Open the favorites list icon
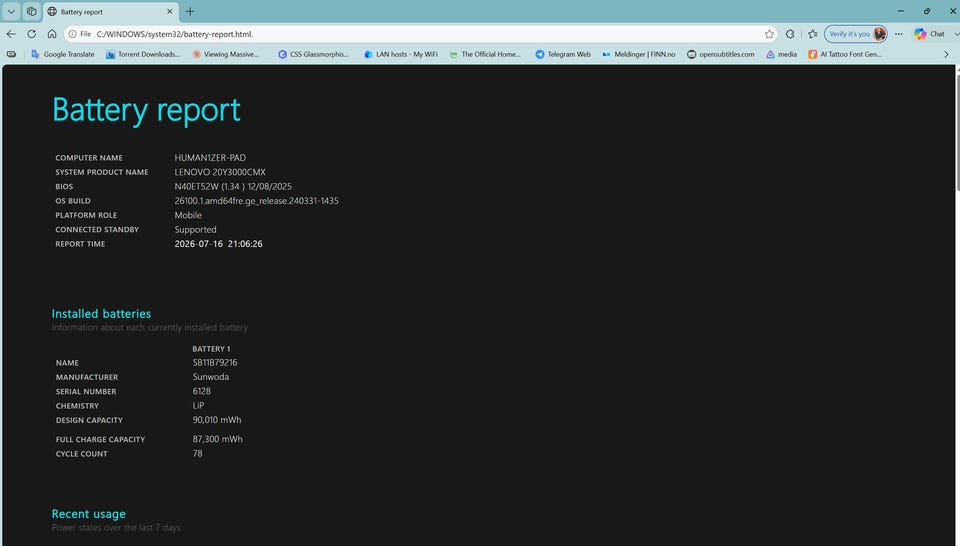The width and height of the screenshot is (960, 546). [x=812, y=34]
